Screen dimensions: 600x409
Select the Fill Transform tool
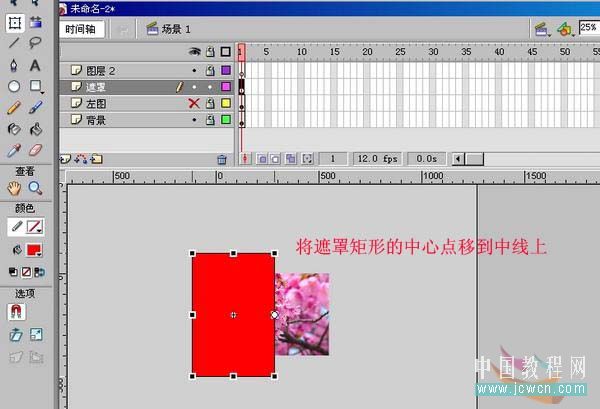pyautogui.click(x=36, y=22)
